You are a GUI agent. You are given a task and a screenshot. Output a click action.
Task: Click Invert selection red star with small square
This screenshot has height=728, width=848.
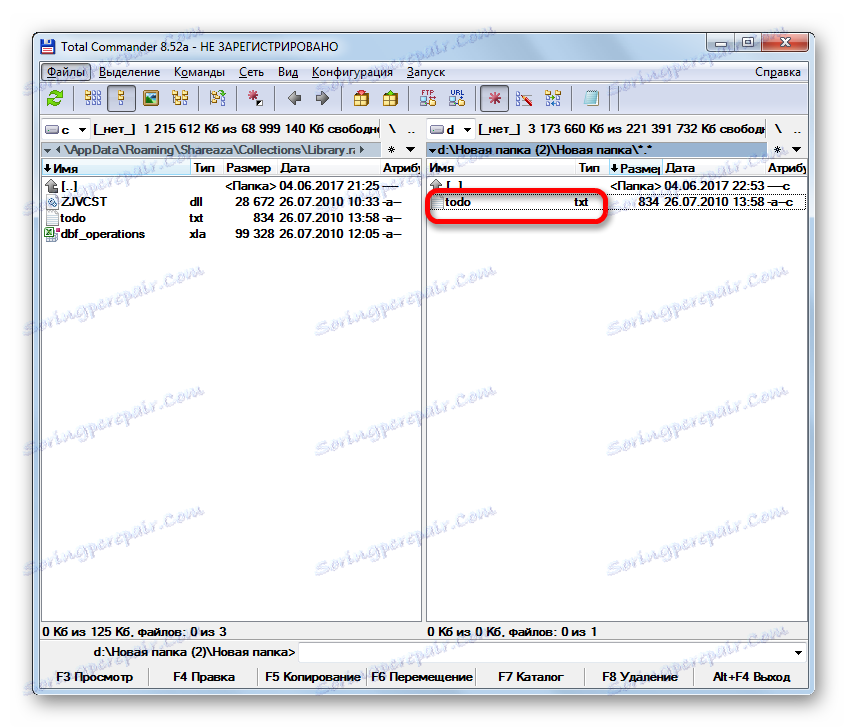pos(255,98)
